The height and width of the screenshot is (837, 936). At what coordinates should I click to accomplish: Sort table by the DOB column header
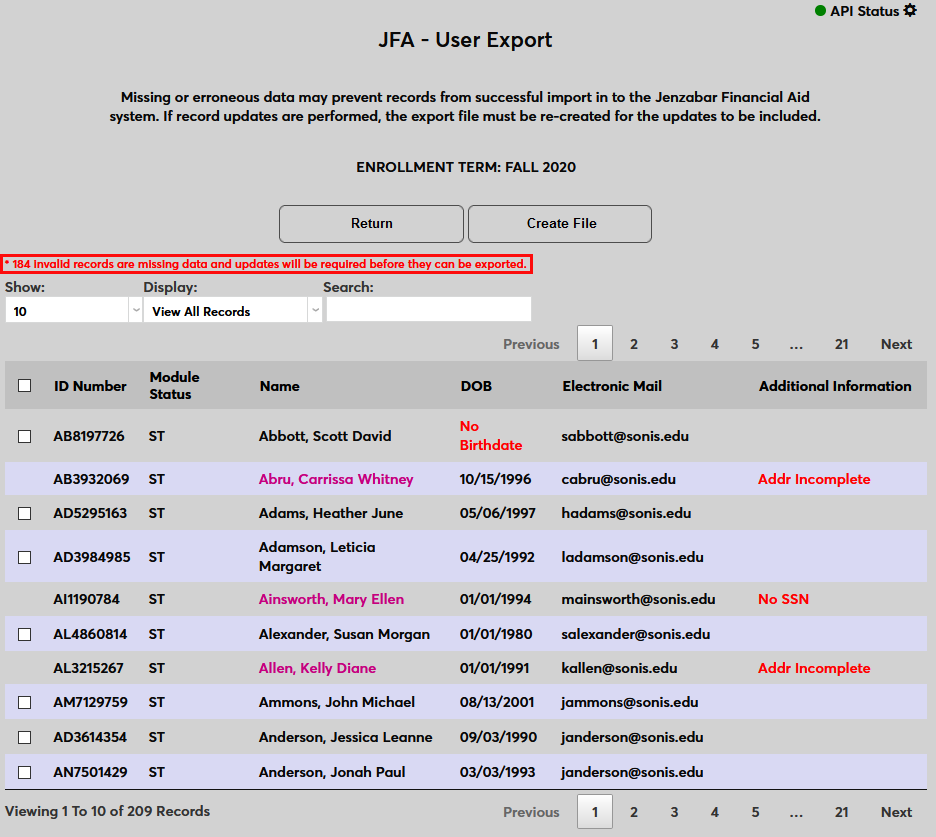(x=476, y=386)
